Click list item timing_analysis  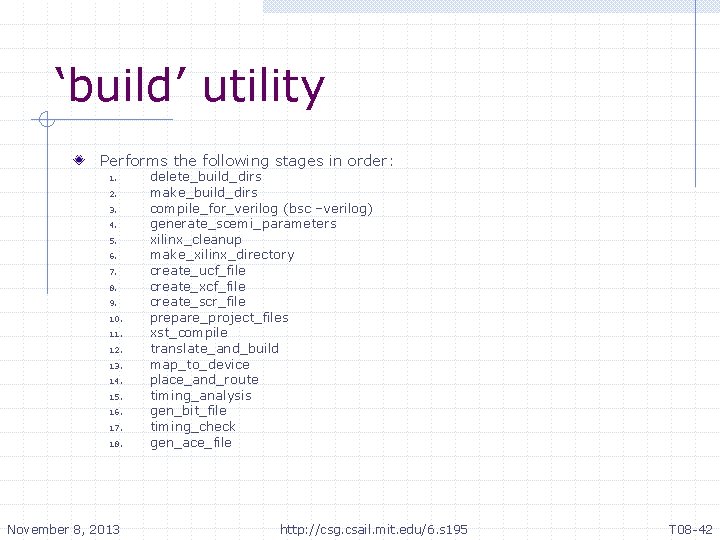tap(201, 396)
